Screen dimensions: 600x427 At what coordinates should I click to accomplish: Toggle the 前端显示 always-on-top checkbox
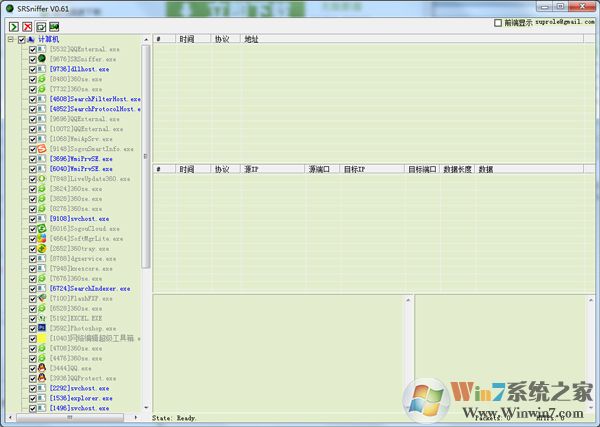pos(499,22)
